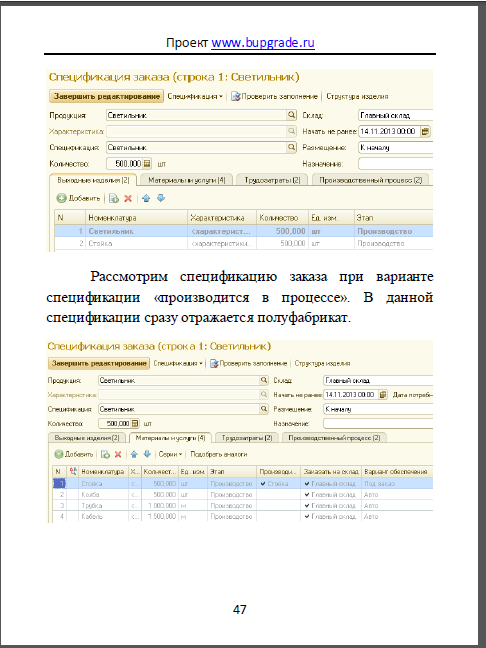
Task: Click Продукция search icon in second screenshot
Action: tap(264, 380)
